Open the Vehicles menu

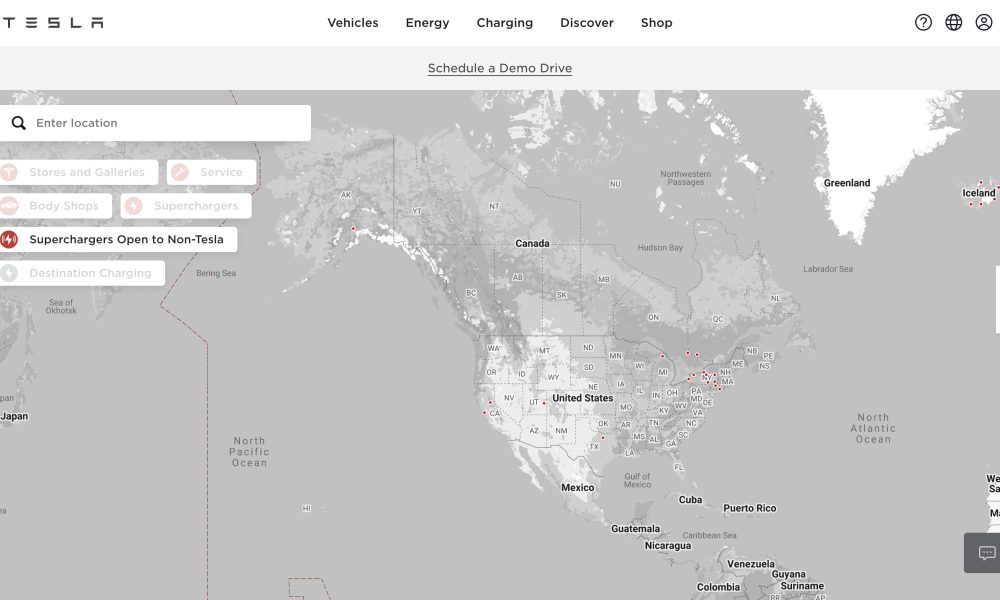[353, 23]
